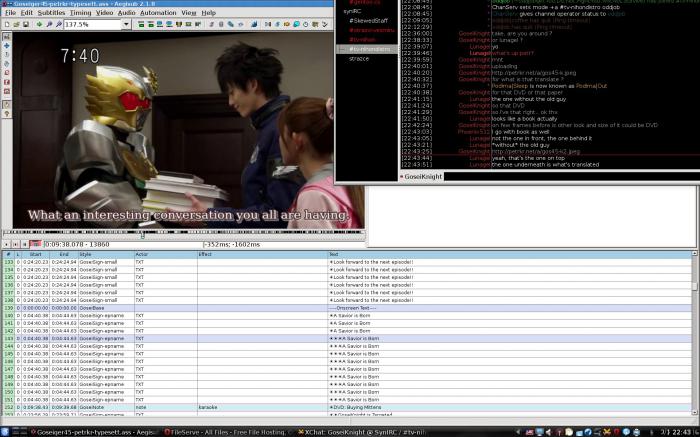The image size is (700, 437).
Task: Click Shift subtitles to current frame icon
Action: [198, 24]
